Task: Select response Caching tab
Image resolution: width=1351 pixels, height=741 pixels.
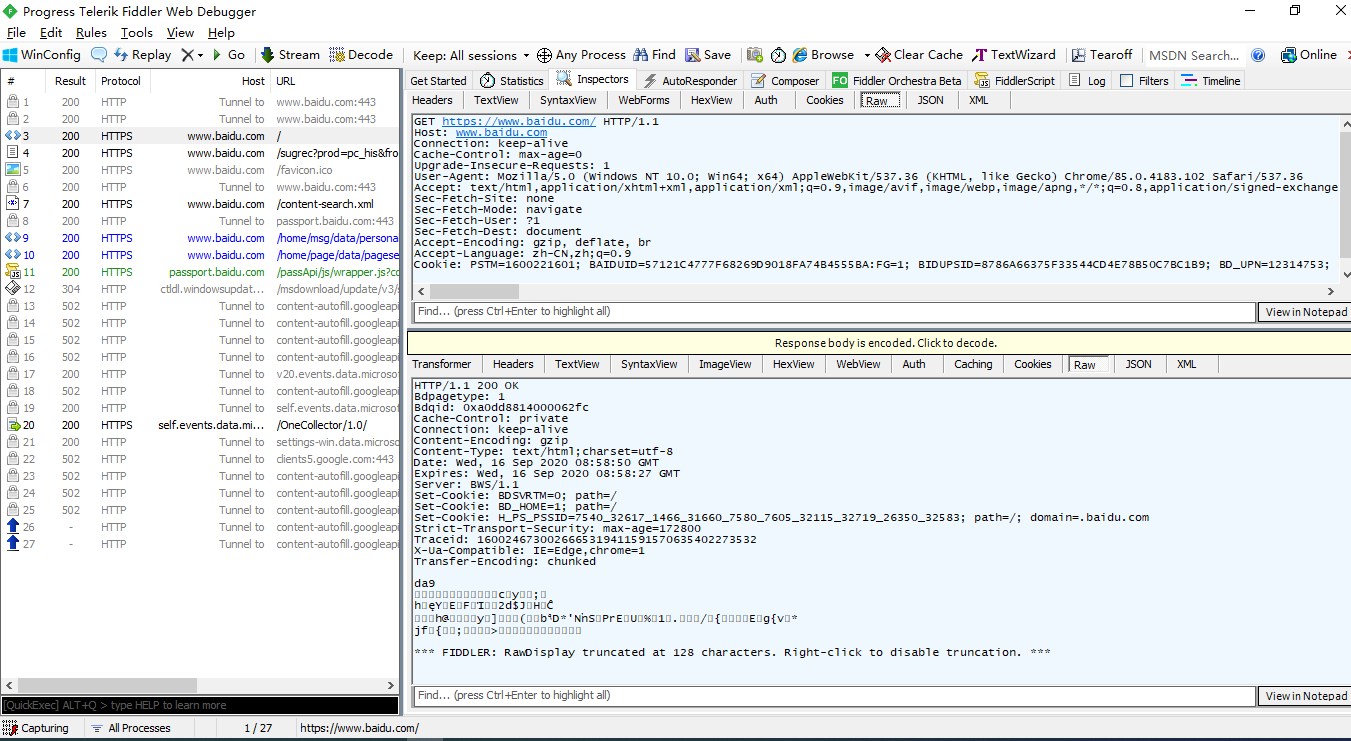Action: pyautogui.click(x=973, y=364)
